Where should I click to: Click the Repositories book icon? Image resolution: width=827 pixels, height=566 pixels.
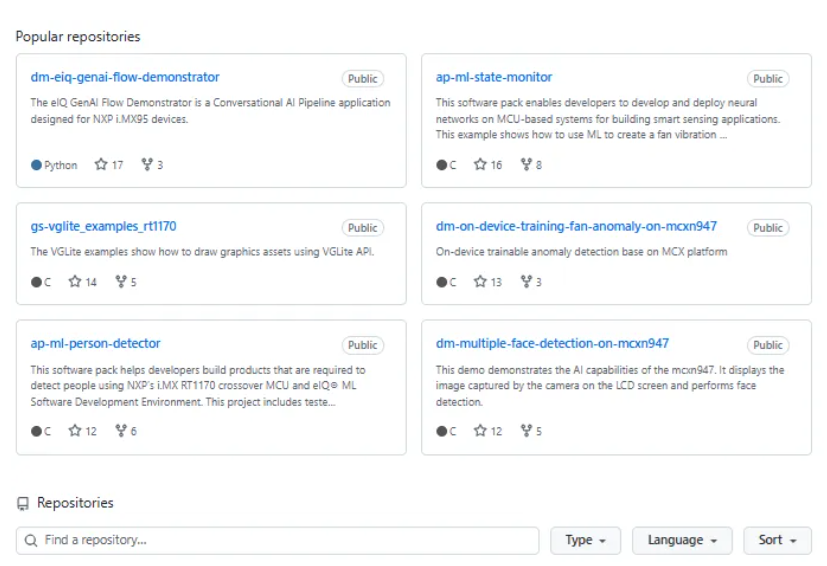tap(23, 503)
